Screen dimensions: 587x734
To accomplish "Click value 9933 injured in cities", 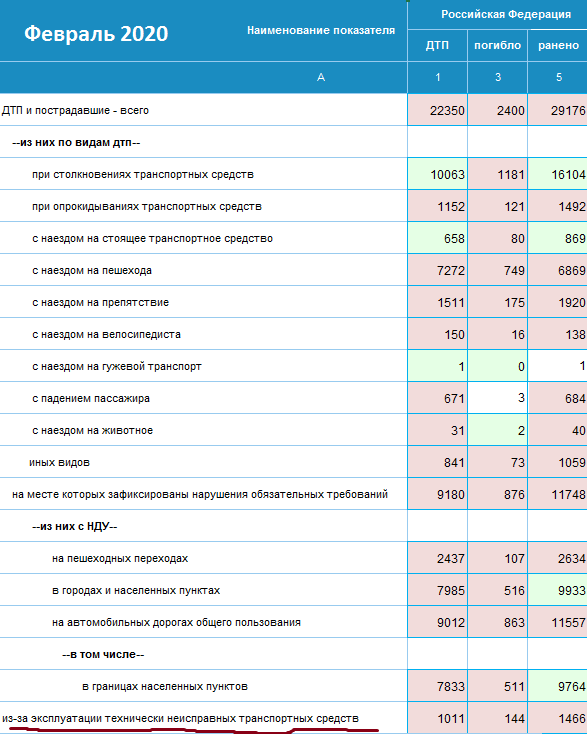I will click(x=572, y=590).
